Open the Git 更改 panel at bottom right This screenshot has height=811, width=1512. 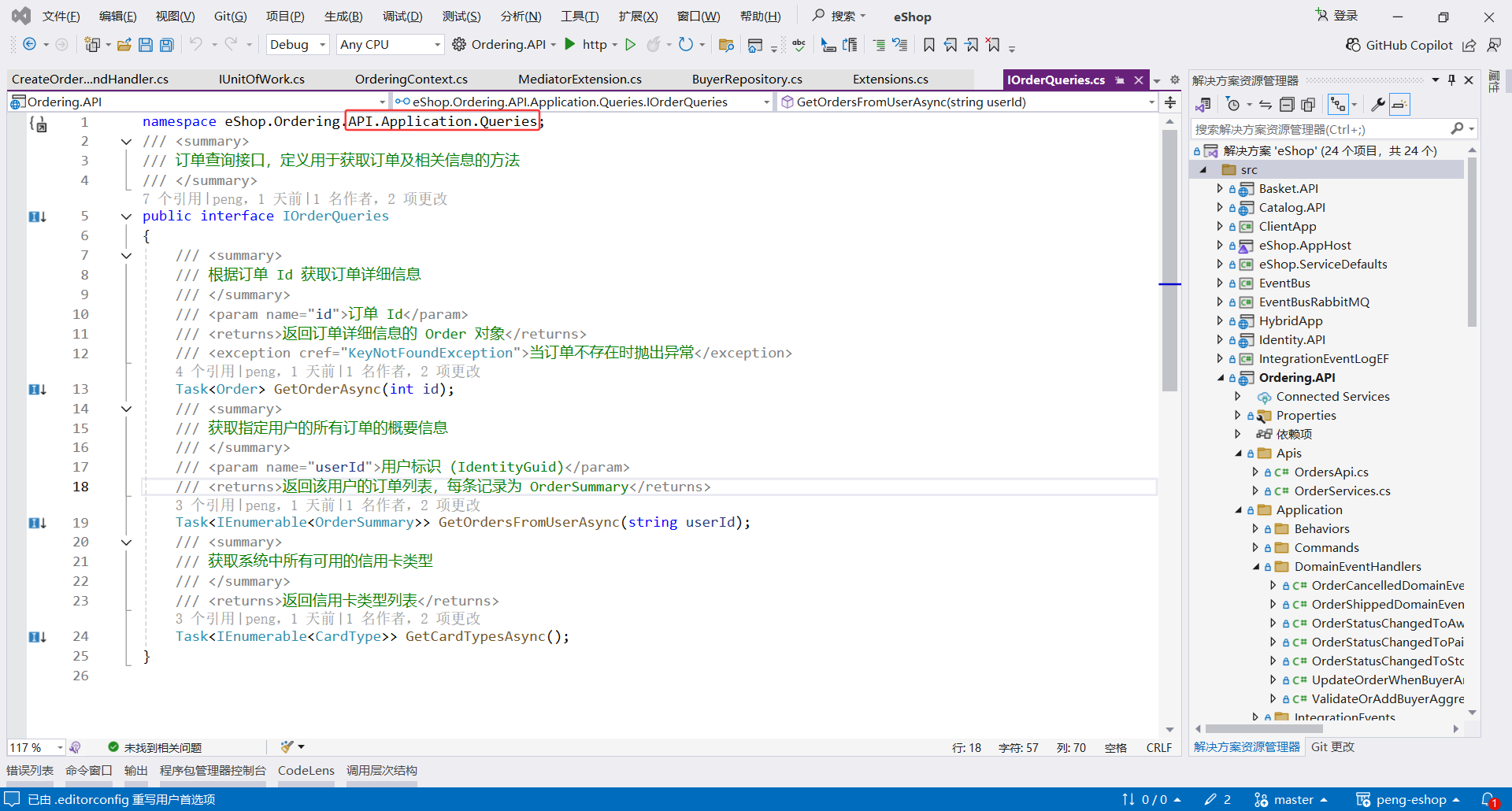[x=1332, y=747]
